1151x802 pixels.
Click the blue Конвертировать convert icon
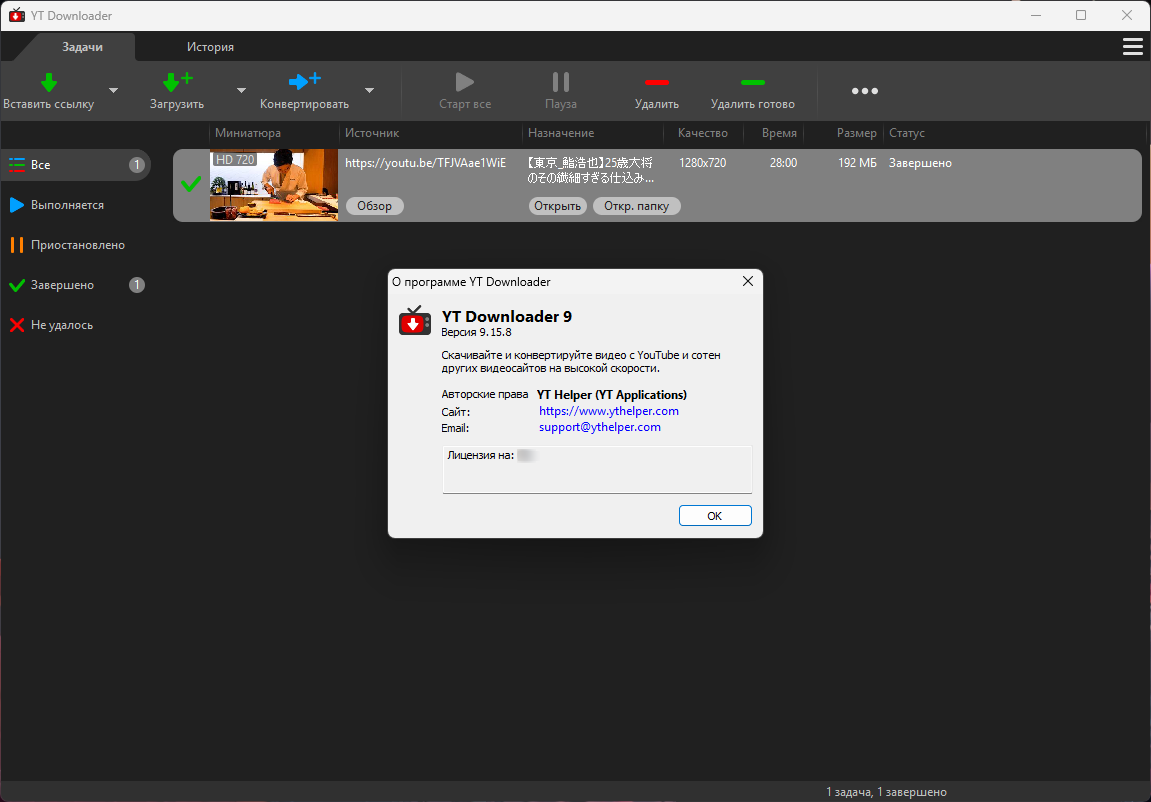coord(305,81)
